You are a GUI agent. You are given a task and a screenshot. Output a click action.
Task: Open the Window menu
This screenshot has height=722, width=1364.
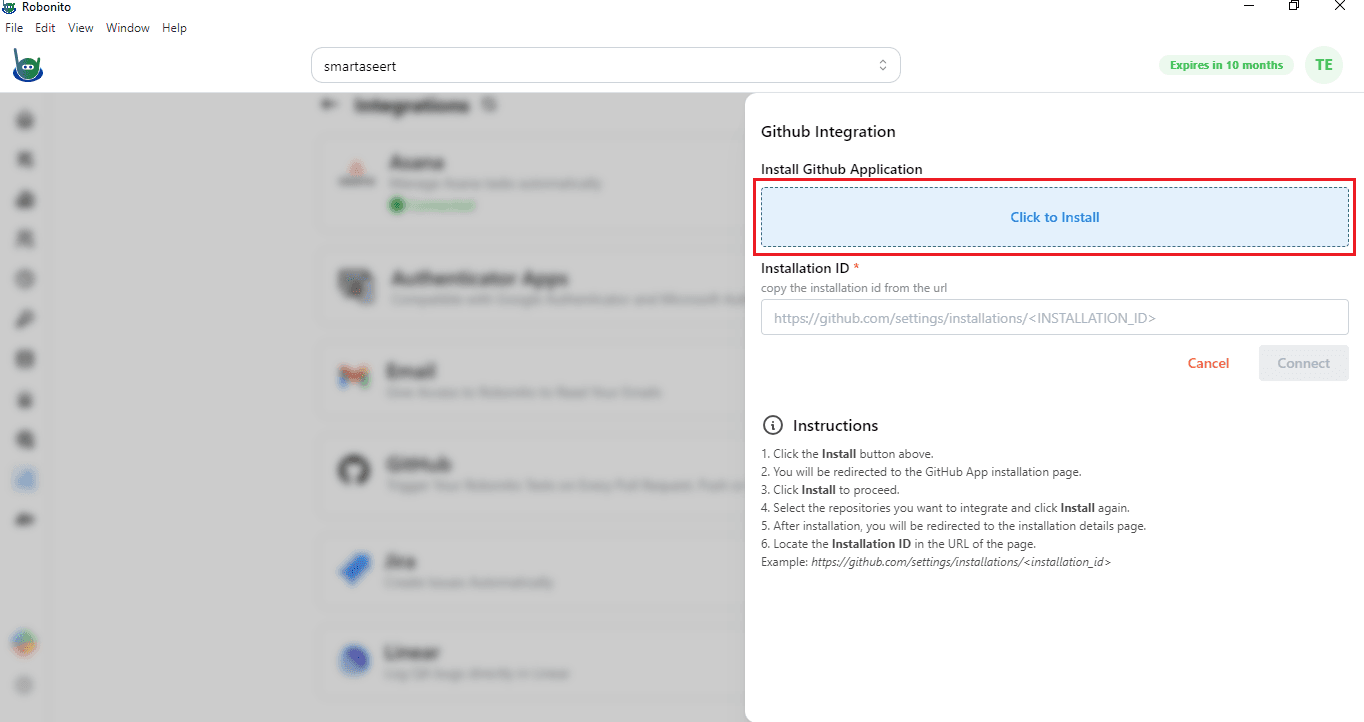pyautogui.click(x=128, y=28)
